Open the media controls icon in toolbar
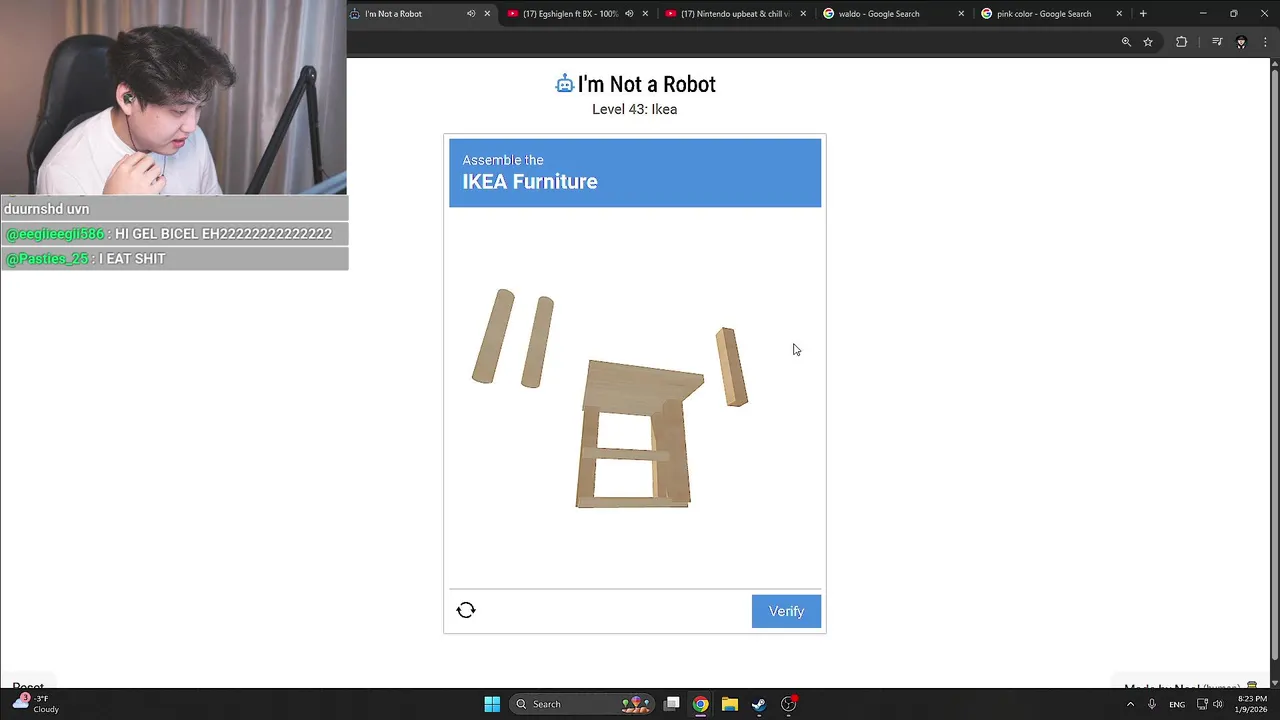 click(1217, 42)
